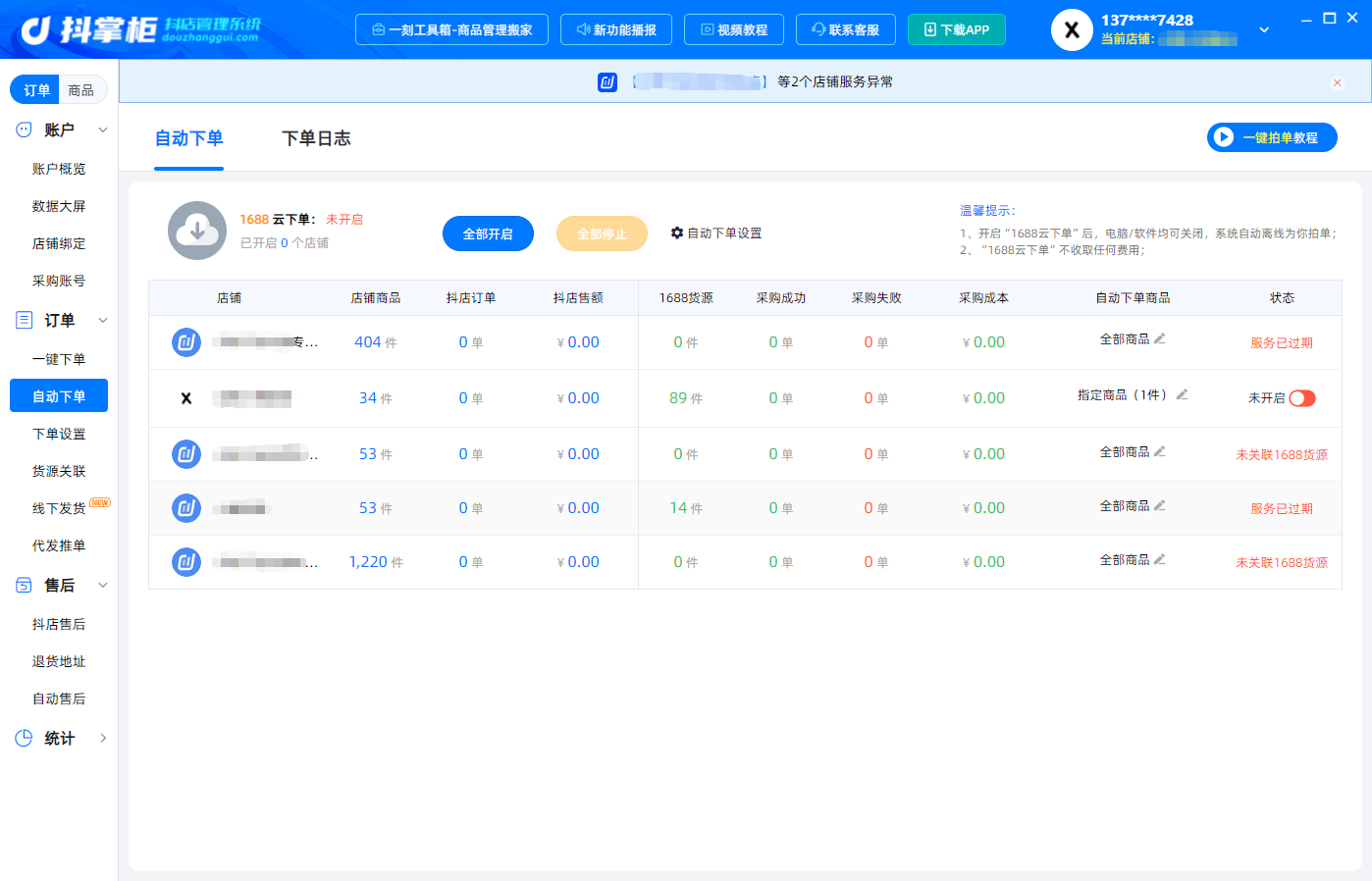The width and height of the screenshot is (1372, 881).
Task: Click the shop icon in the service alert banner
Action: 607,82
